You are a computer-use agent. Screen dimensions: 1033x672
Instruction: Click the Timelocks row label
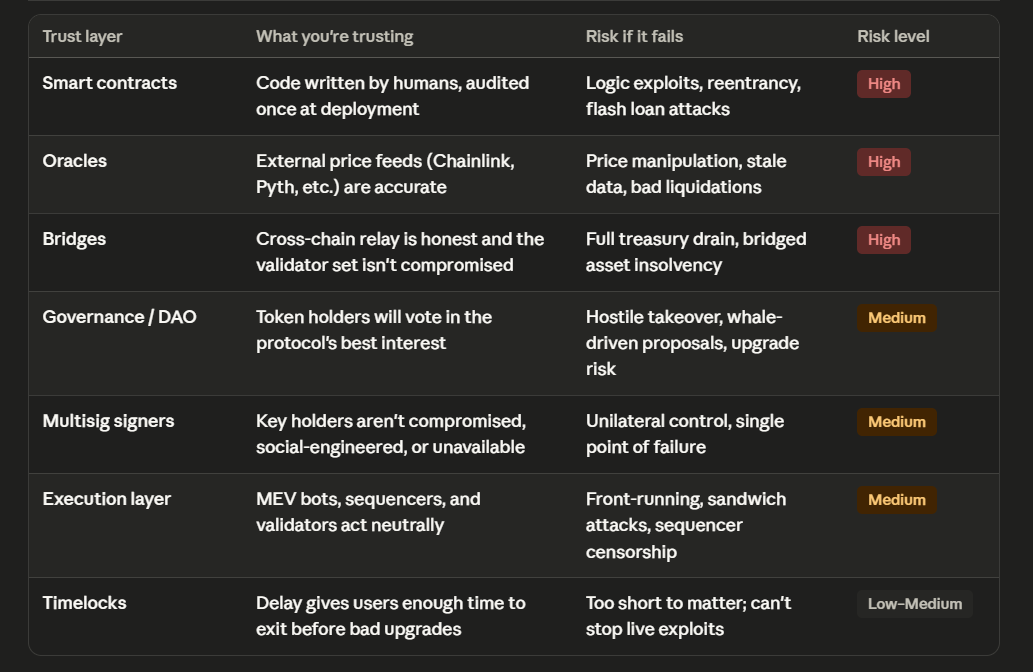tap(84, 603)
